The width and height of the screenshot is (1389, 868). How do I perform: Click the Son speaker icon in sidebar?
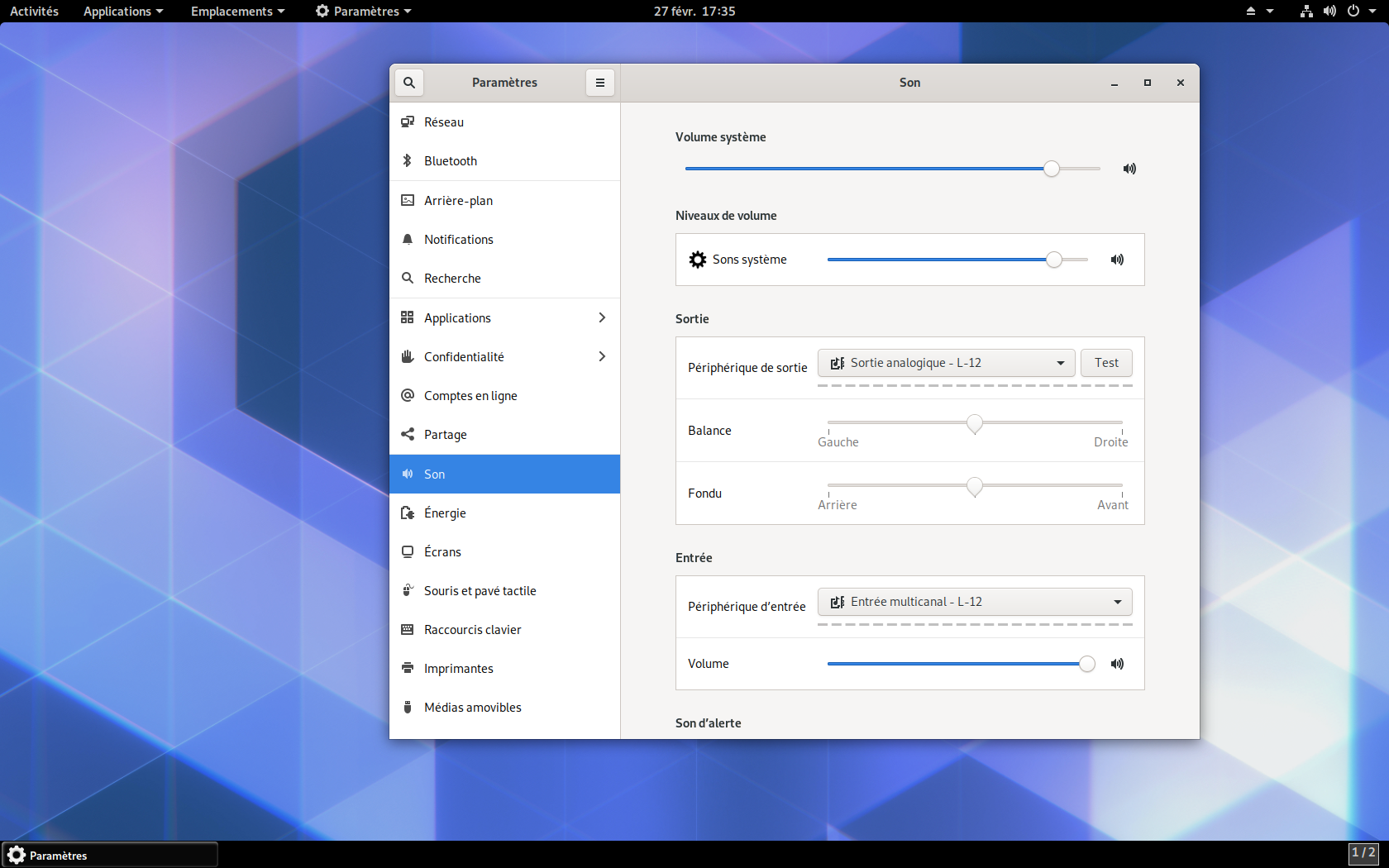pyautogui.click(x=408, y=475)
